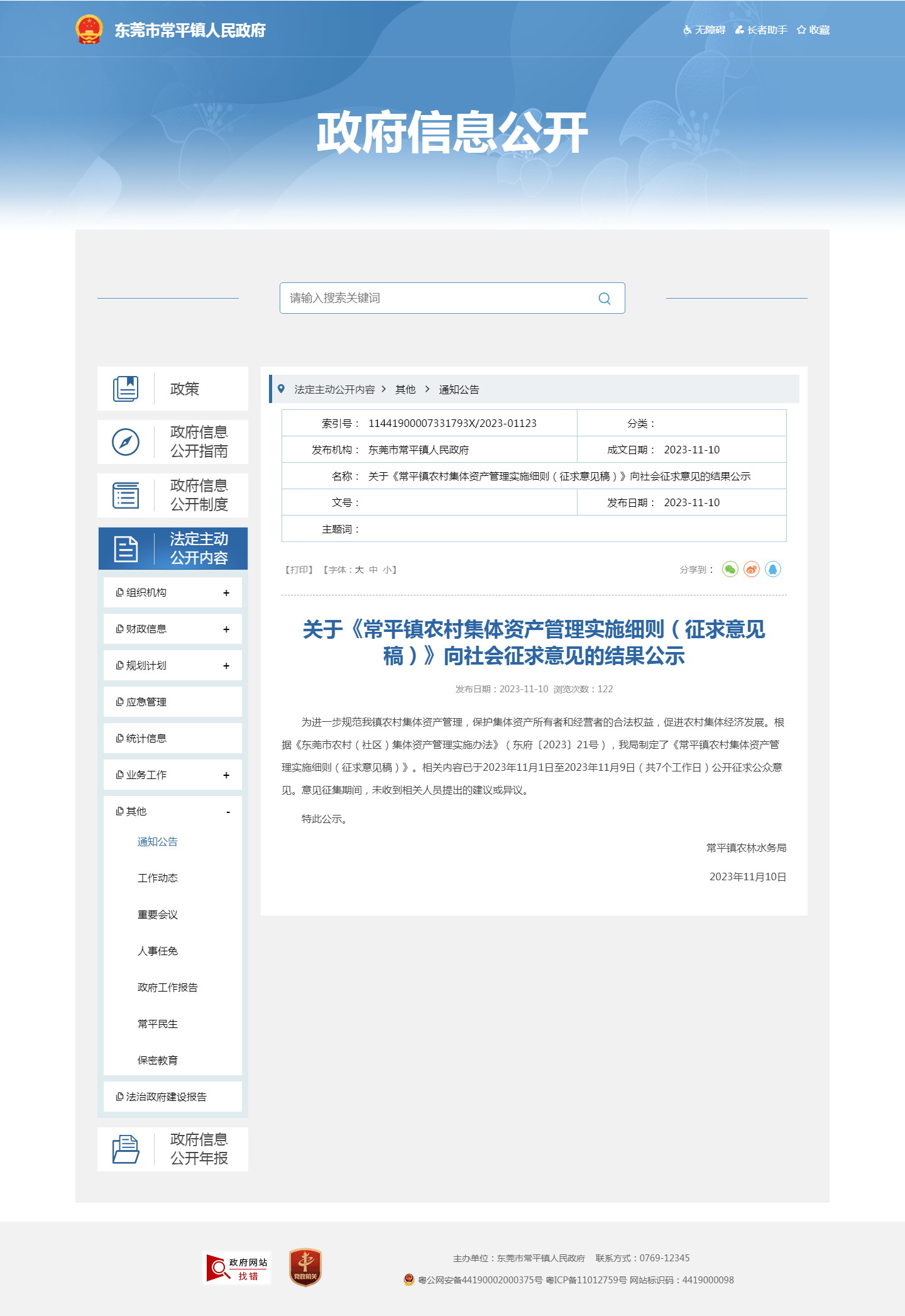Image resolution: width=905 pixels, height=1316 pixels.
Task: Click 东莞市常平镇人民政府 header title
Action: [x=190, y=30]
